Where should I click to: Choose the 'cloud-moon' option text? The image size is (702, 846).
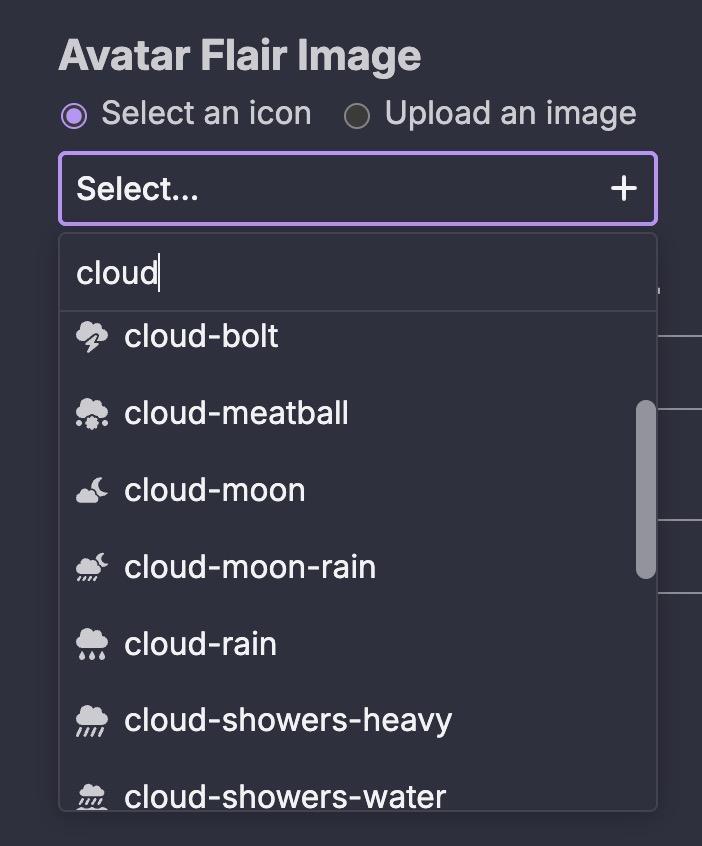click(214, 490)
